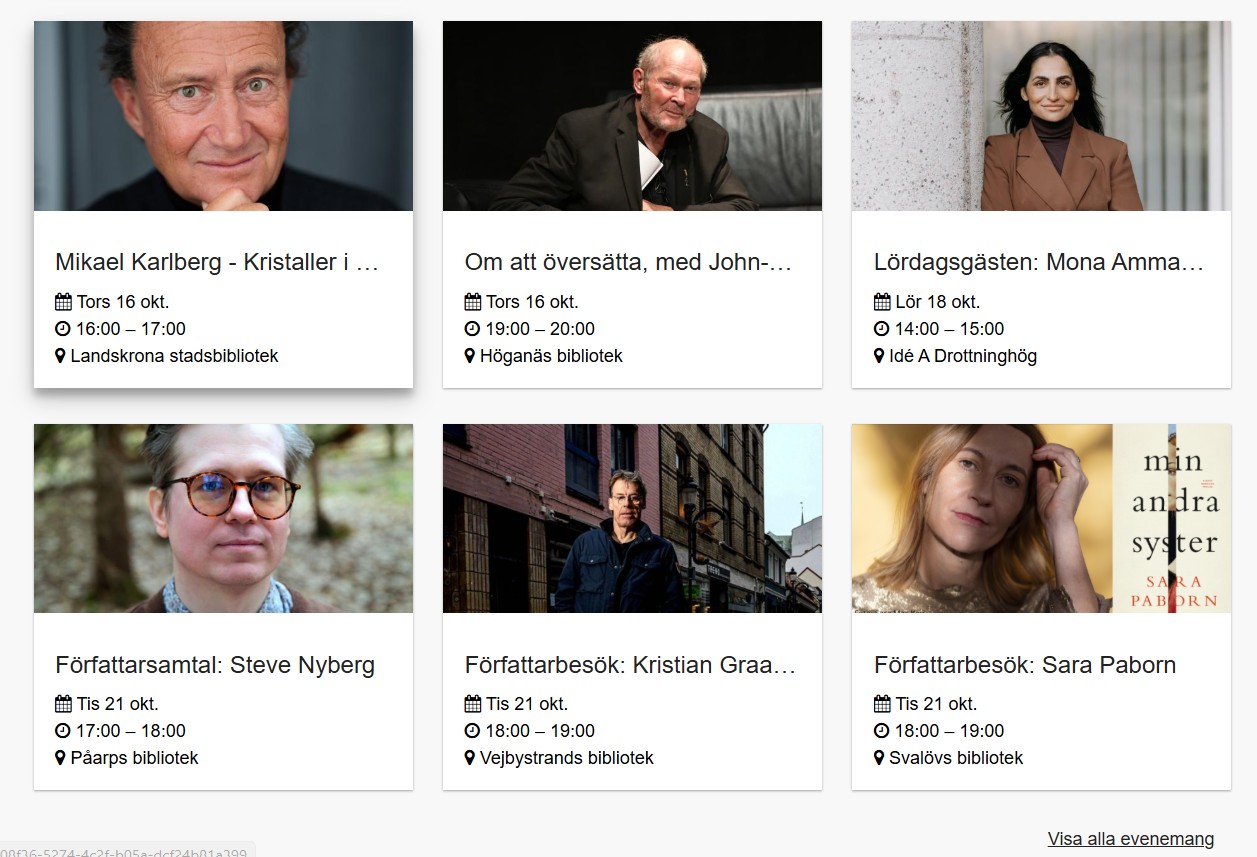Follow the 'Visa alla evenemang' link
Screen dimensions: 1257x857
click(1130, 839)
